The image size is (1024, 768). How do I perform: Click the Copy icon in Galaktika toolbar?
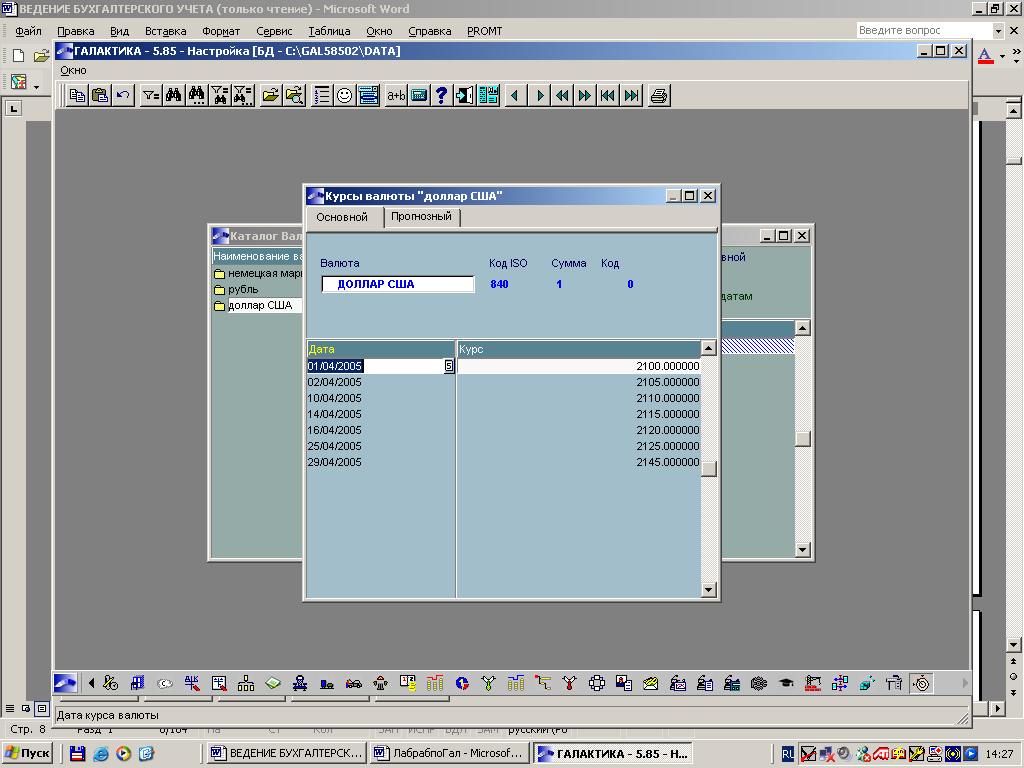[x=77, y=96]
